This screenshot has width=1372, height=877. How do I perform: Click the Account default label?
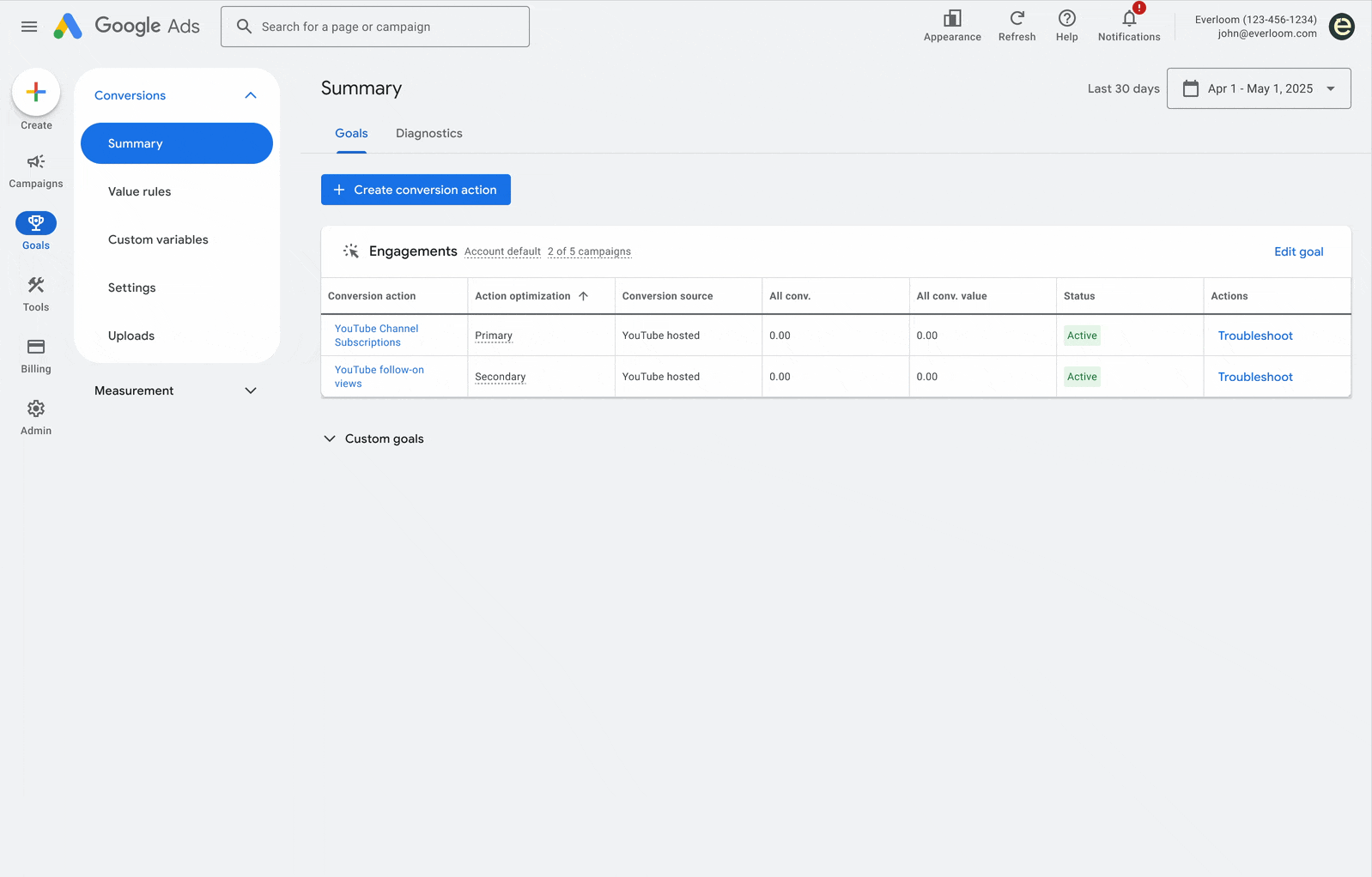point(502,251)
